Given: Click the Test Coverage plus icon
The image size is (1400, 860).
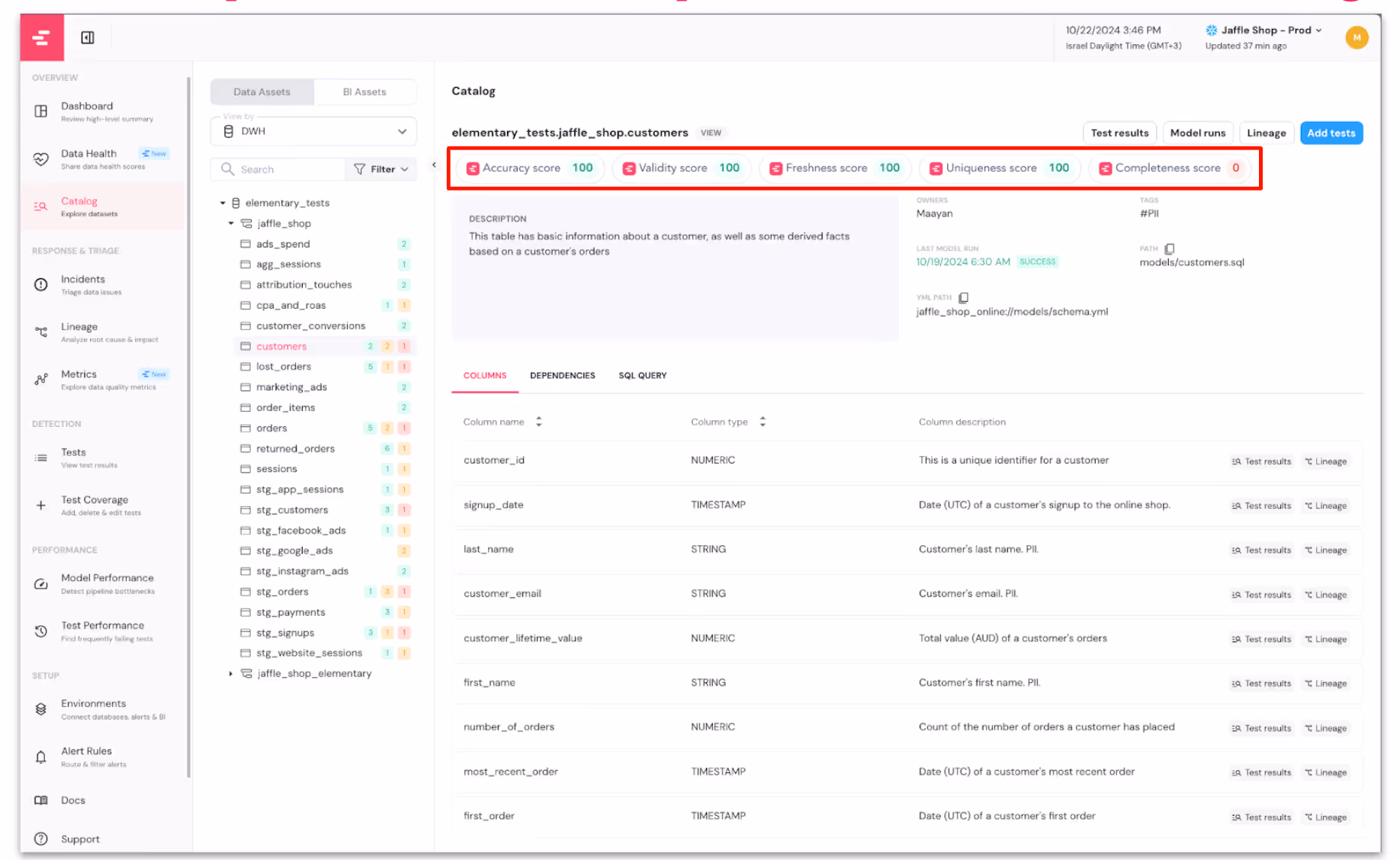Looking at the screenshot, I should pyautogui.click(x=42, y=505).
